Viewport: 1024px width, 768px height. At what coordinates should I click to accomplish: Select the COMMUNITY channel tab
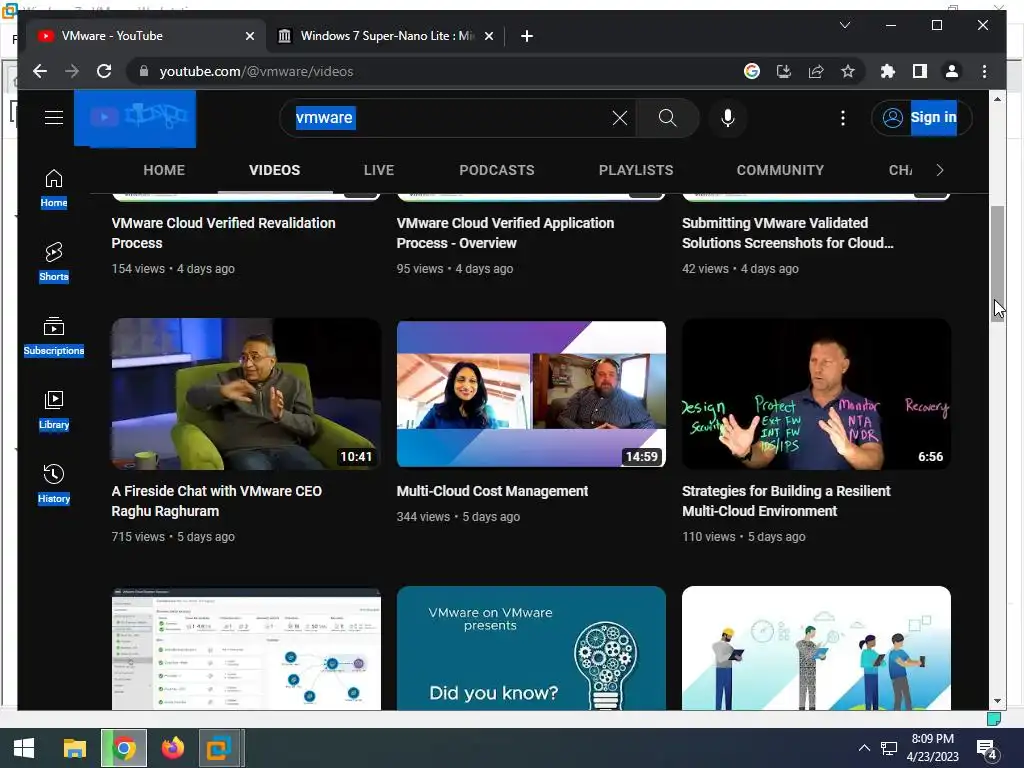pyautogui.click(x=780, y=170)
